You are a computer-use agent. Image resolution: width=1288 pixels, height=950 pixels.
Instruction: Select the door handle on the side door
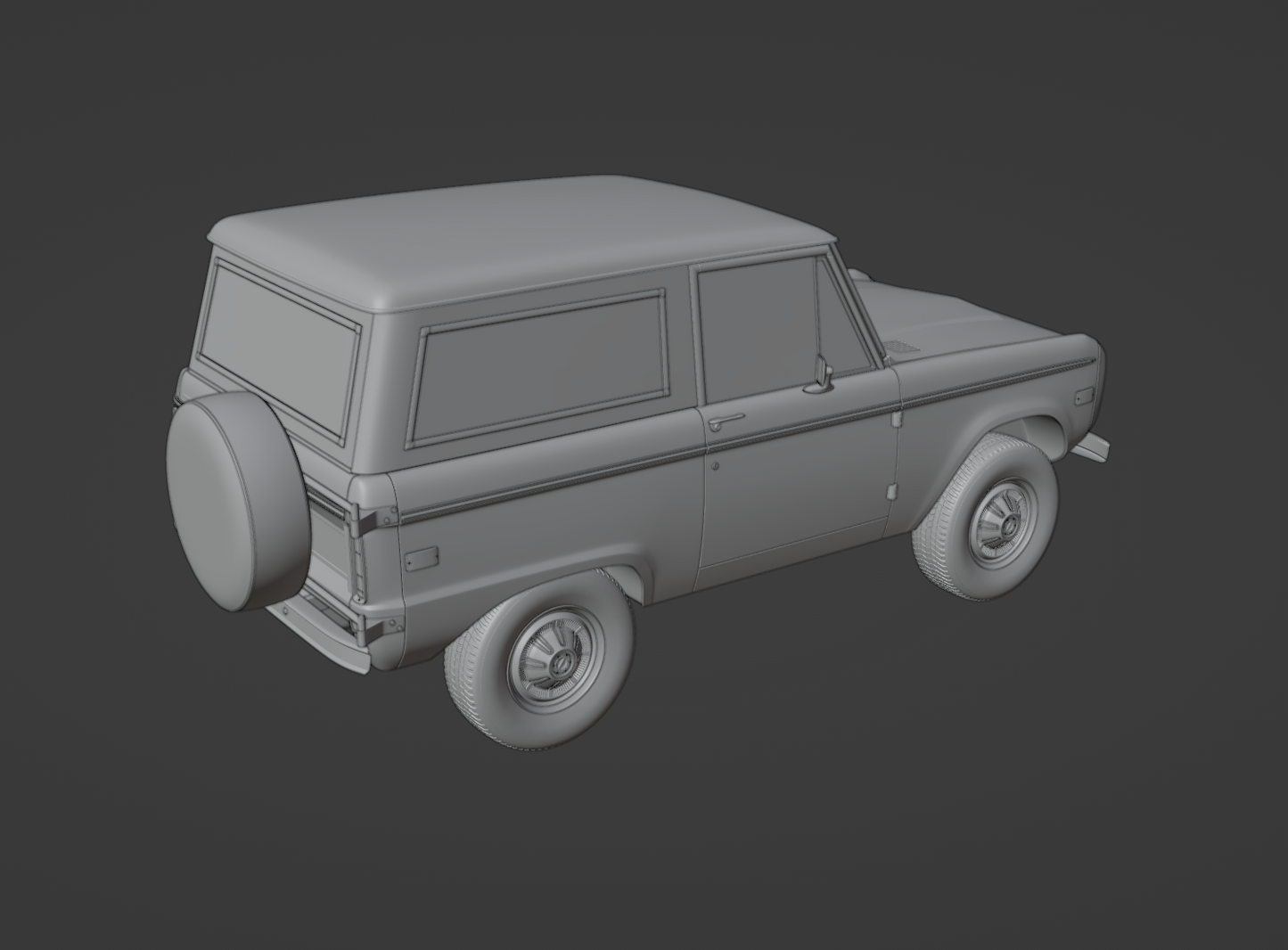[726, 420]
